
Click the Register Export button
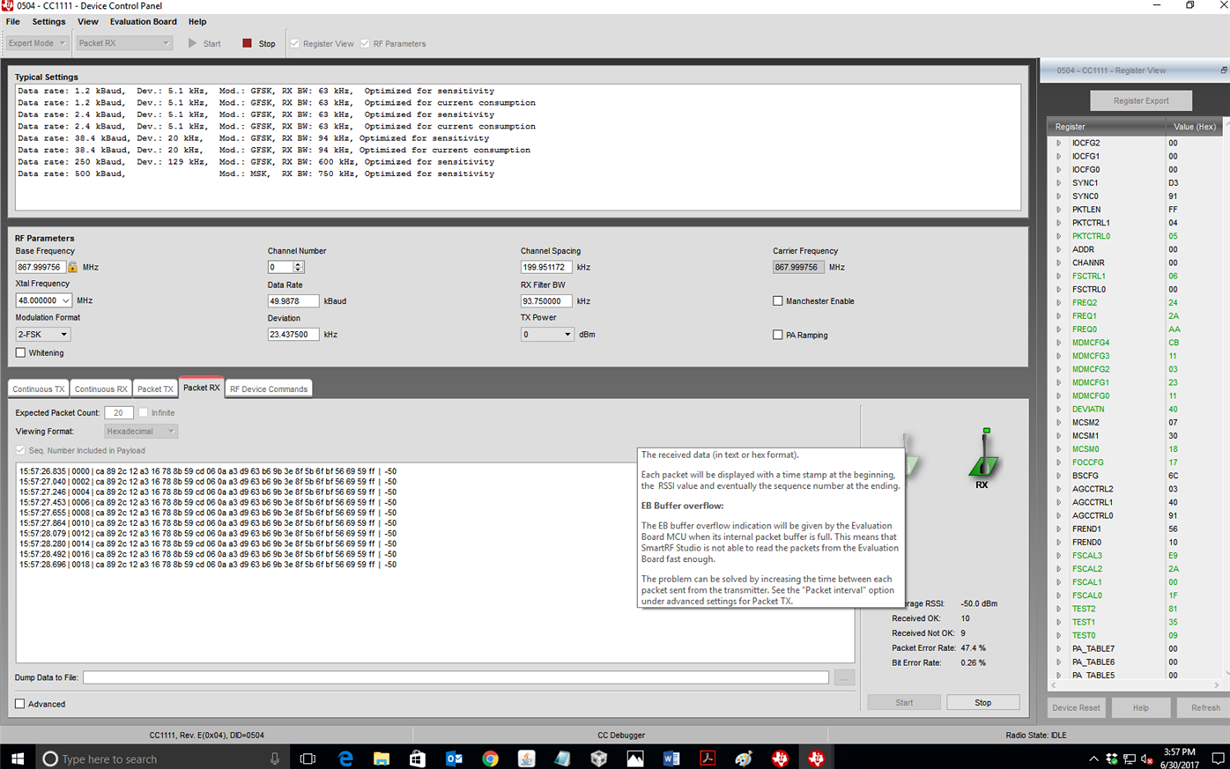[x=1140, y=100]
